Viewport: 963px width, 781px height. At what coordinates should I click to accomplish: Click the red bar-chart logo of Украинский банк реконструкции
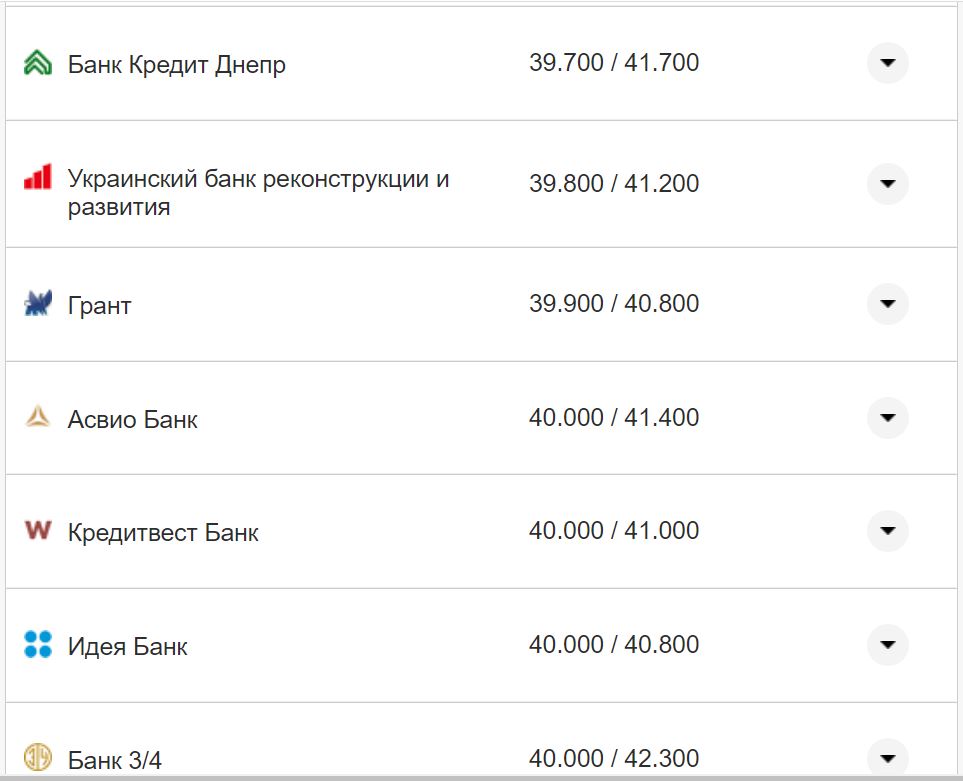36,184
